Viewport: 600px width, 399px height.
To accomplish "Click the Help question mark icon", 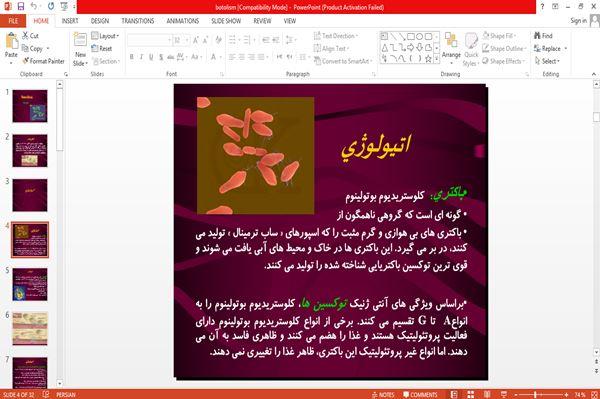I will pyautogui.click(x=542, y=7).
